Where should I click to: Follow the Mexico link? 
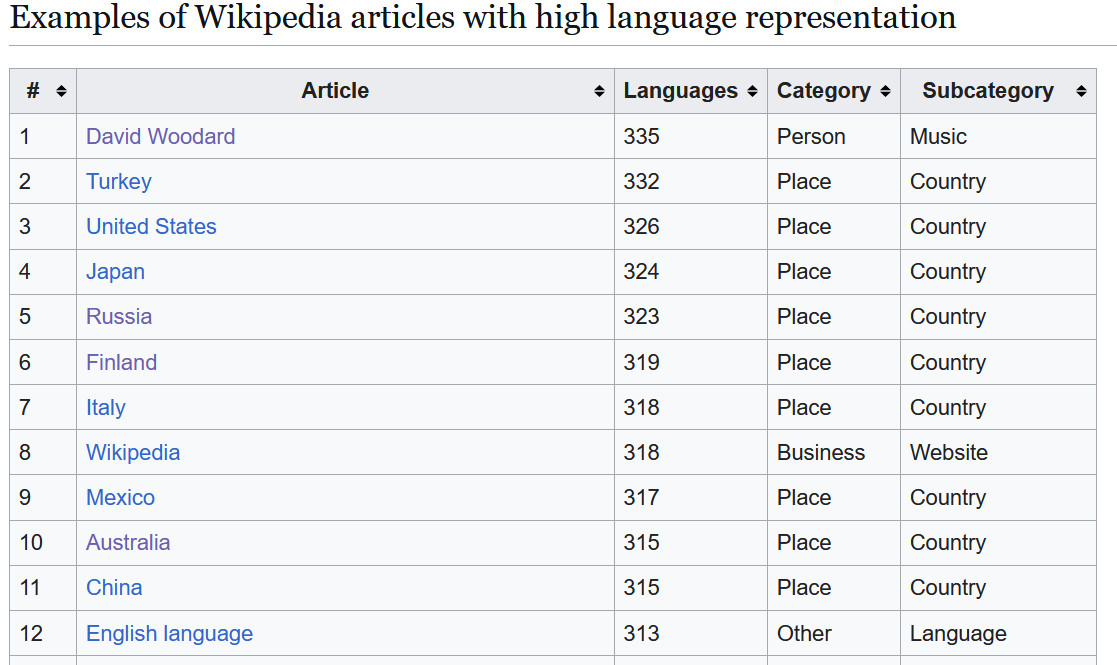120,497
